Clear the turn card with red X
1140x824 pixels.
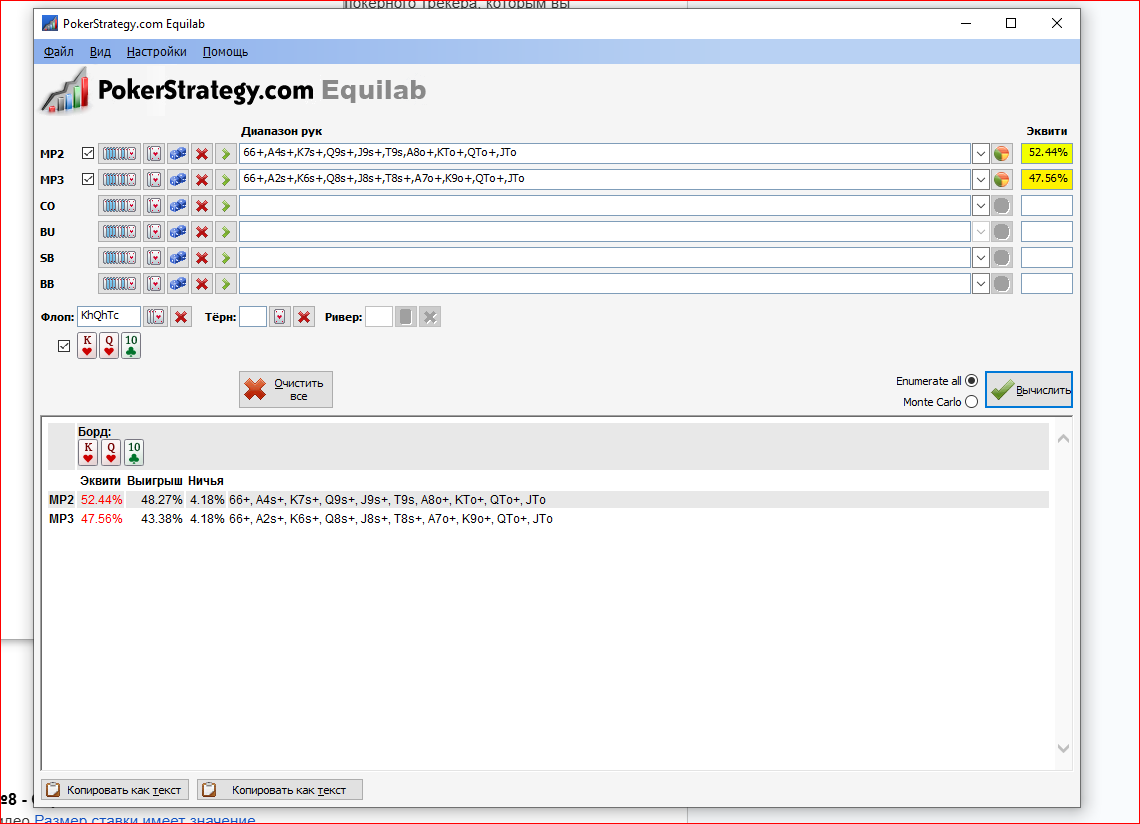point(304,317)
